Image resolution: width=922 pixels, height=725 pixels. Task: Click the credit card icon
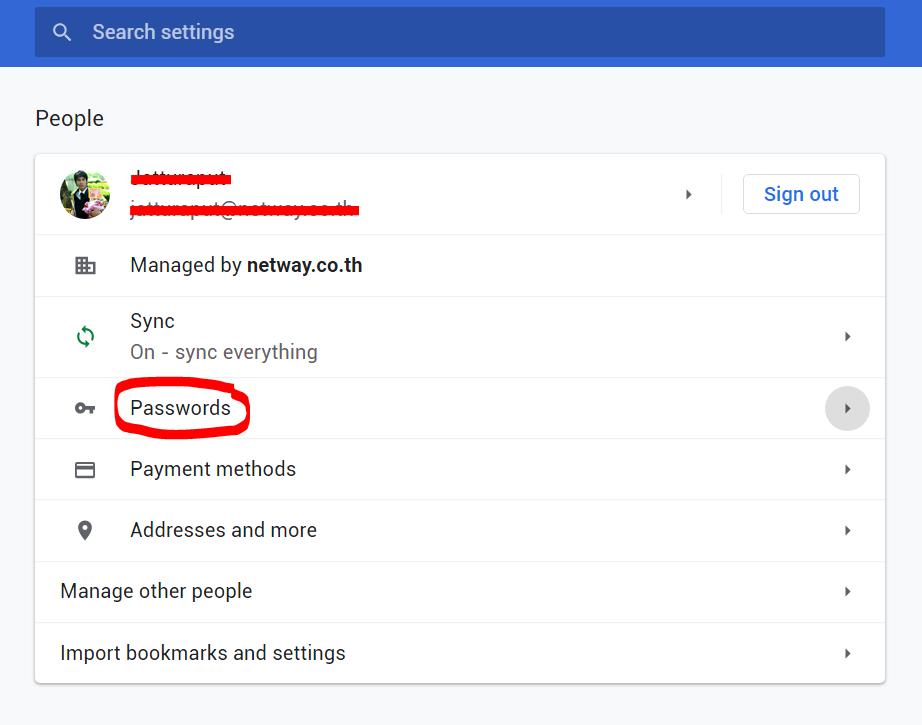tap(85, 469)
